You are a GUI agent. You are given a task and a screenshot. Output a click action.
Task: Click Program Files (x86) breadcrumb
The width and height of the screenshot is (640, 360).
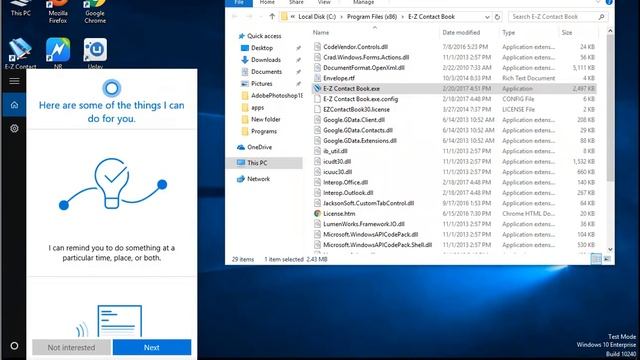point(372,17)
